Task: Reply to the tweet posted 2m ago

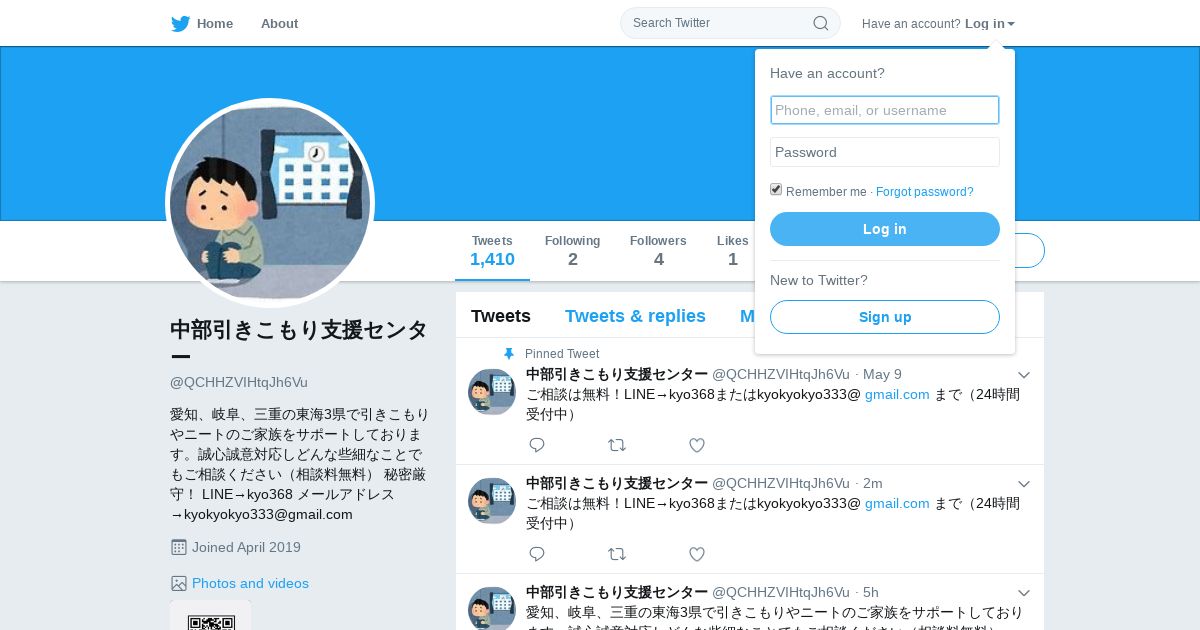Action: coord(537,554)
